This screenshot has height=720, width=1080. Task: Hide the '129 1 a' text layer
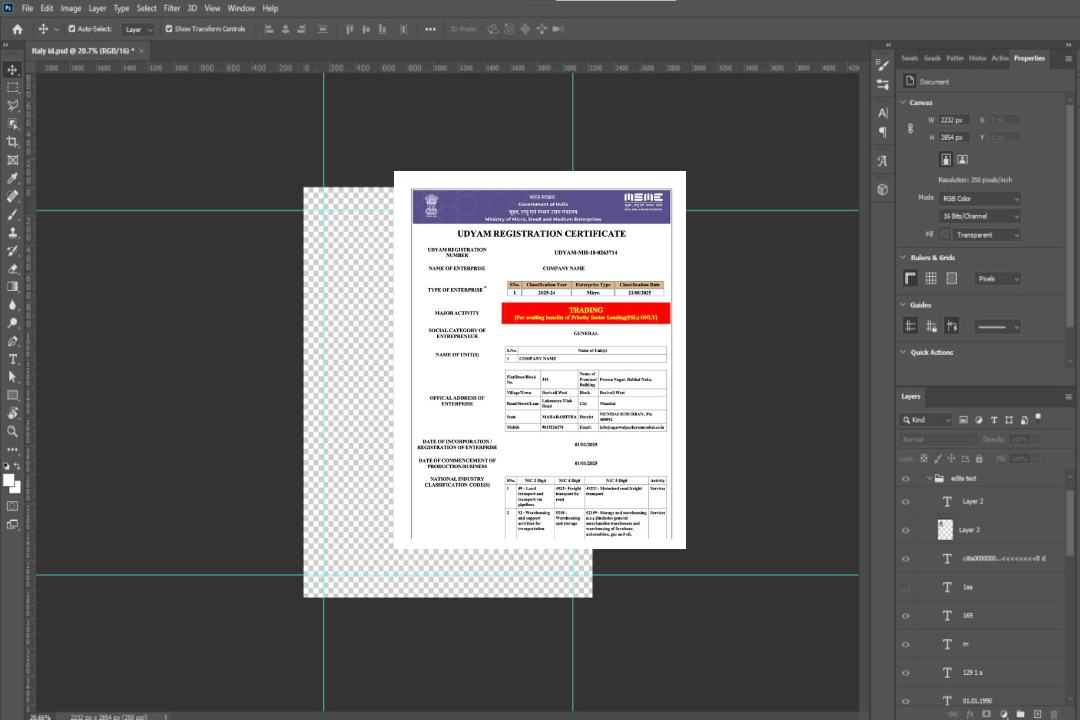pos(906,673)
